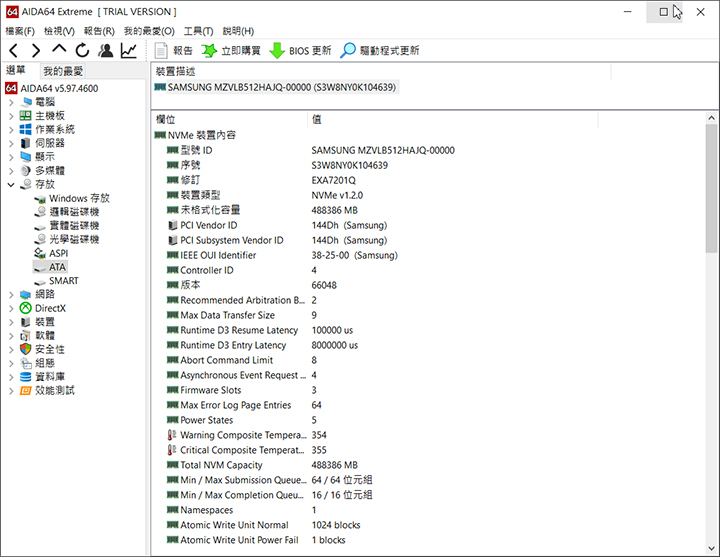
Task: Select AIDA64 v5.97.4600 root node
Action: coord(51,88)
